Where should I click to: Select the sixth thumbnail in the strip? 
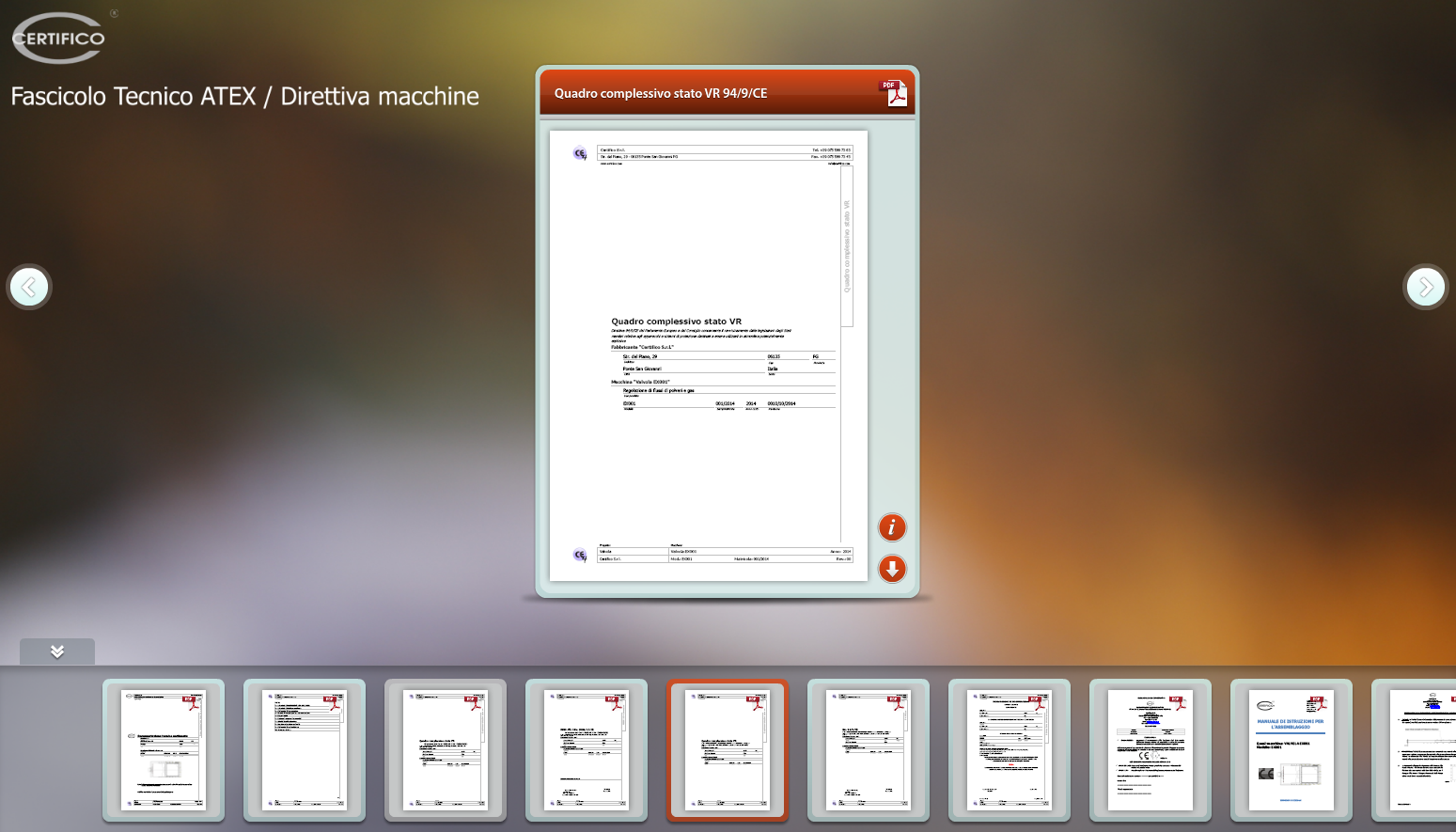869,750
